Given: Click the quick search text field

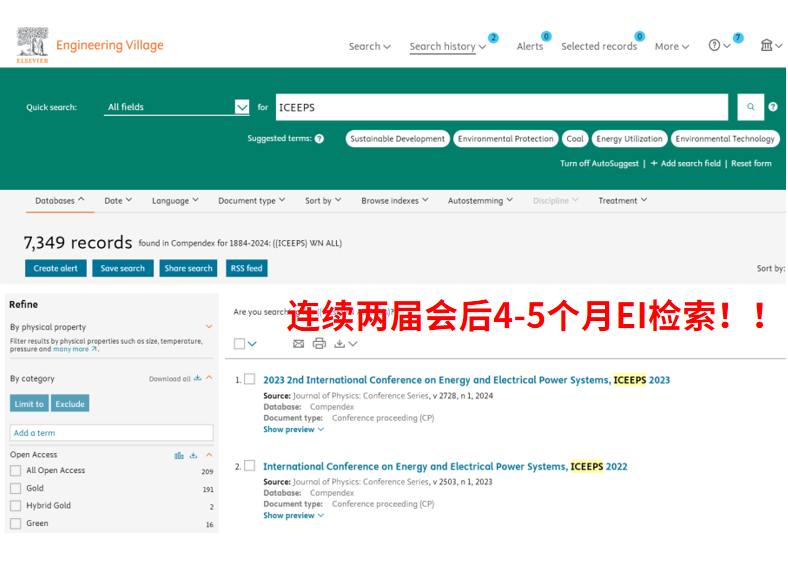Looking at the screenshot, I should (x=502, y=107).
